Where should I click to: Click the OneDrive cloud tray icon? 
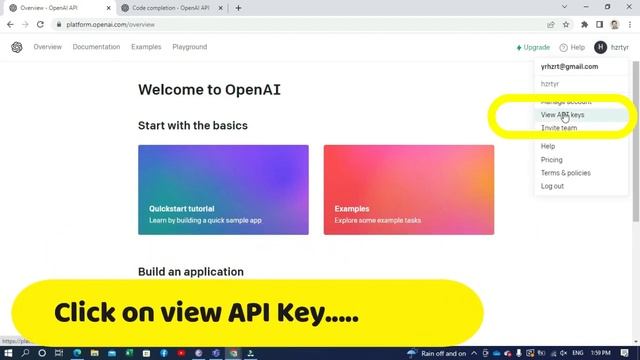tap(496, 353)
